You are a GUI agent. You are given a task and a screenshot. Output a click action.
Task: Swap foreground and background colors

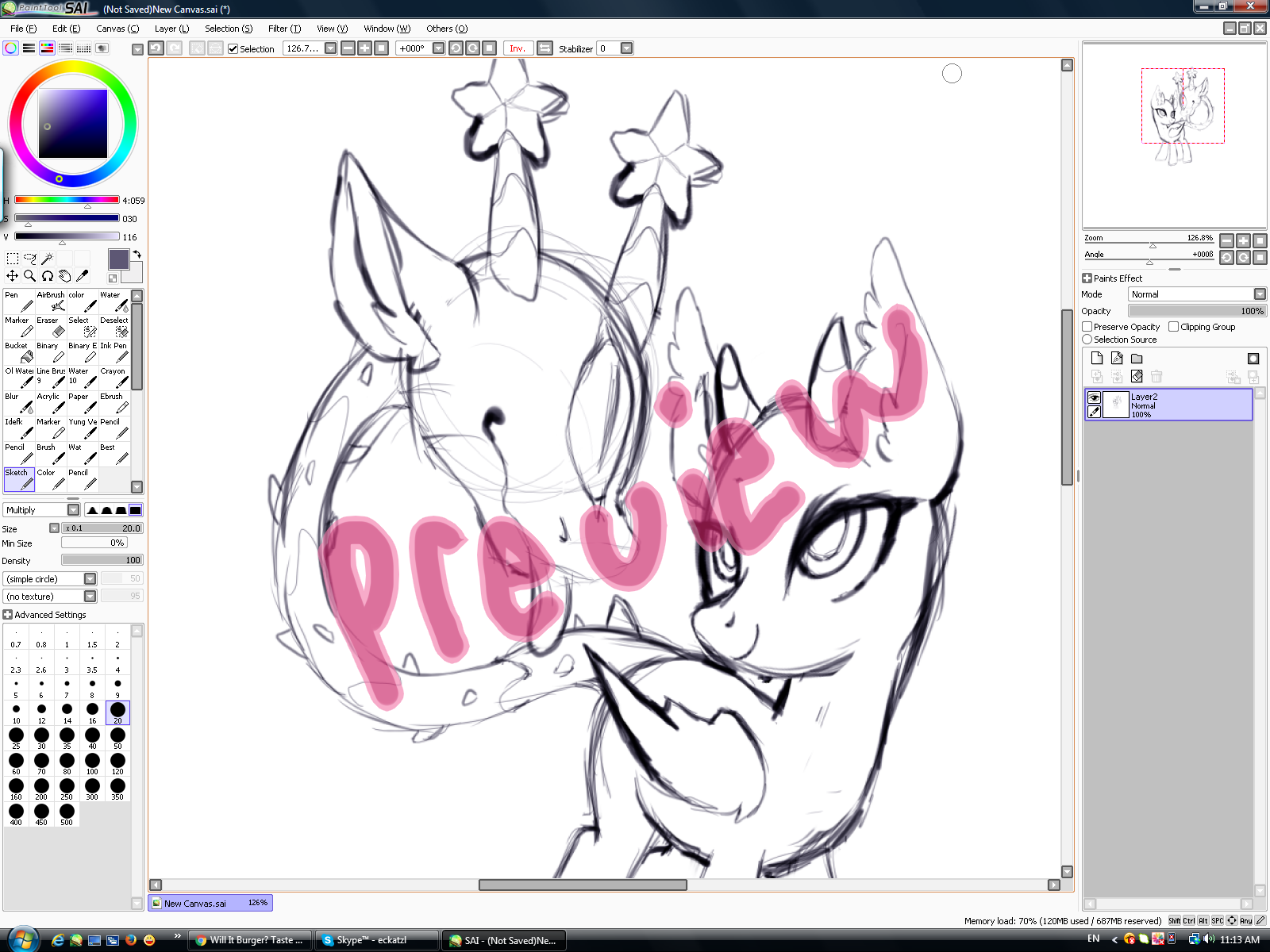pos(137,255)
